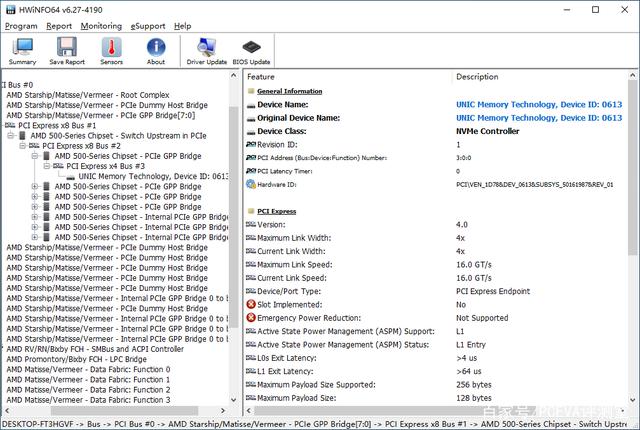
Task: Click the ASPM Status value L1 Entry
Action: (x=471, y=345)
